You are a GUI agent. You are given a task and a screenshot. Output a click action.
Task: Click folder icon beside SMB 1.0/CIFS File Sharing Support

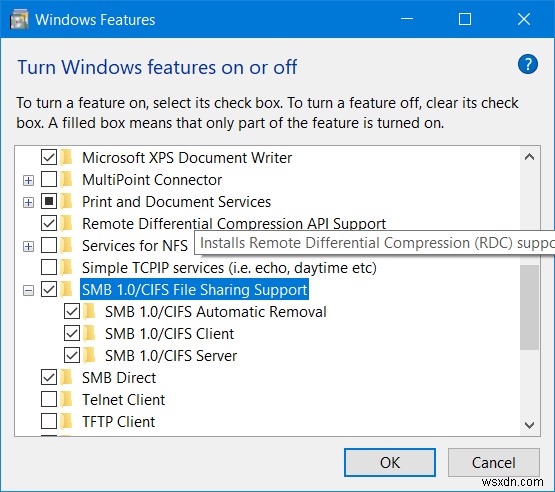click(67, 289)
